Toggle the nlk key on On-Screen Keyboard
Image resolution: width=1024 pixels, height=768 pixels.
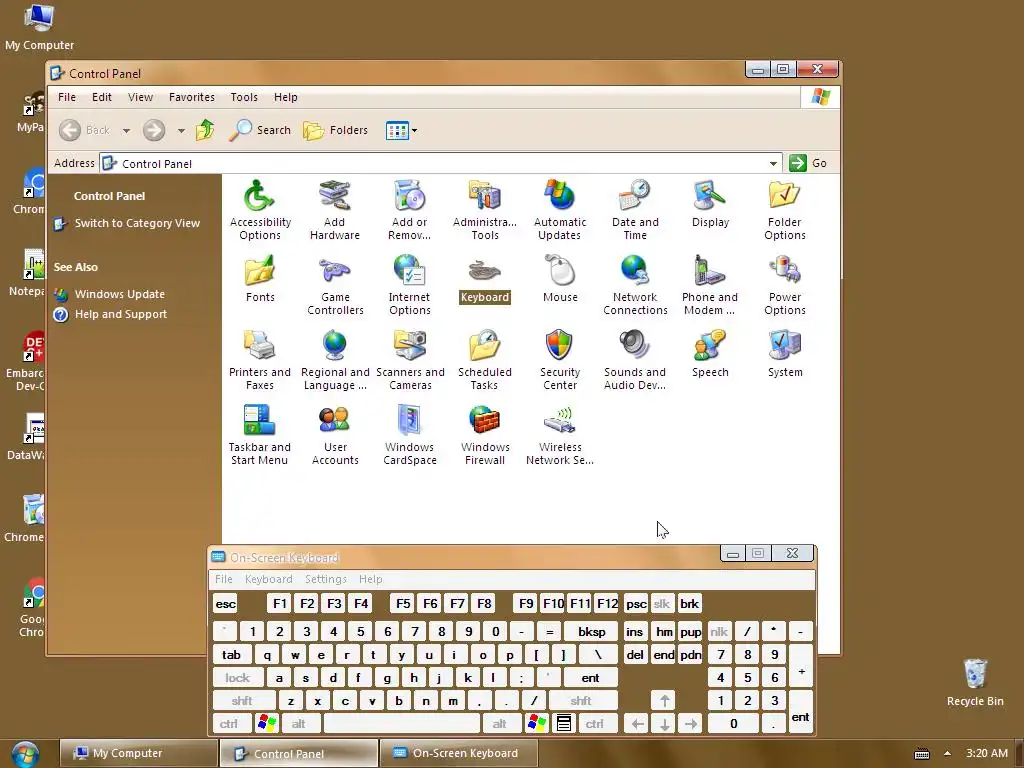[719, 632]
